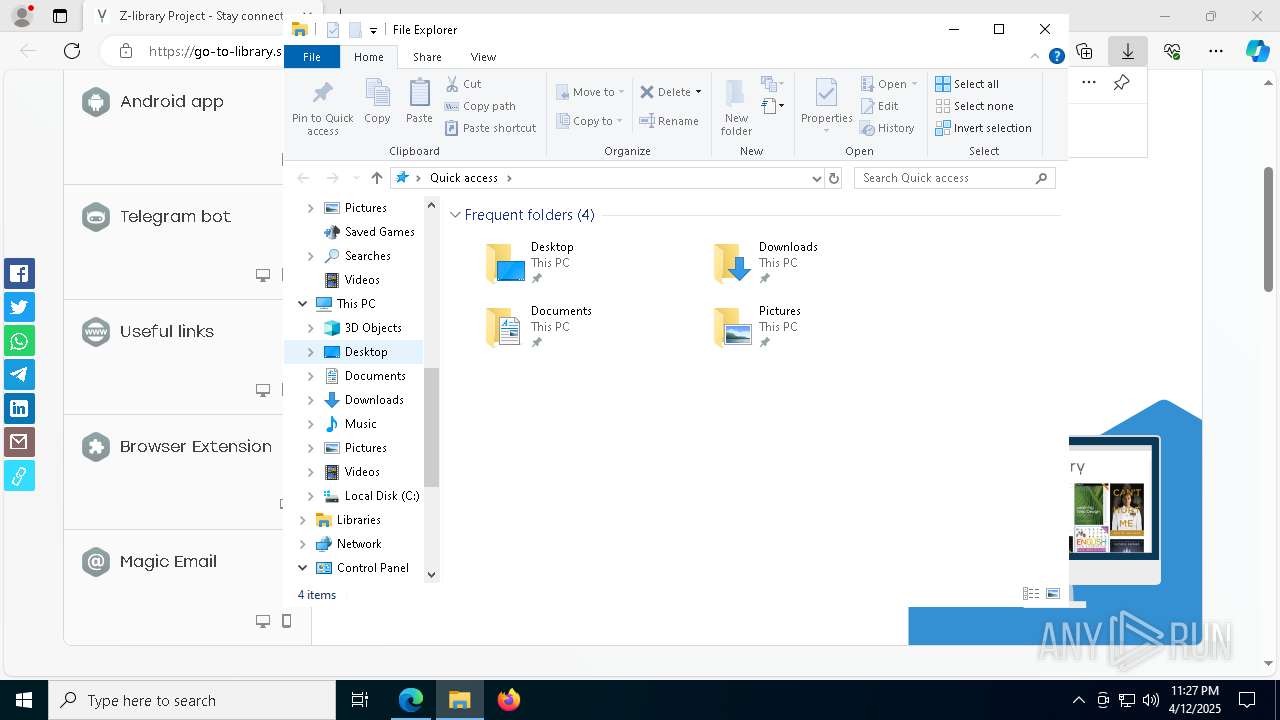Viewport: 1280px width, 720px height.
Task: Click the address bar refresh button
Action: click(834, 178)
